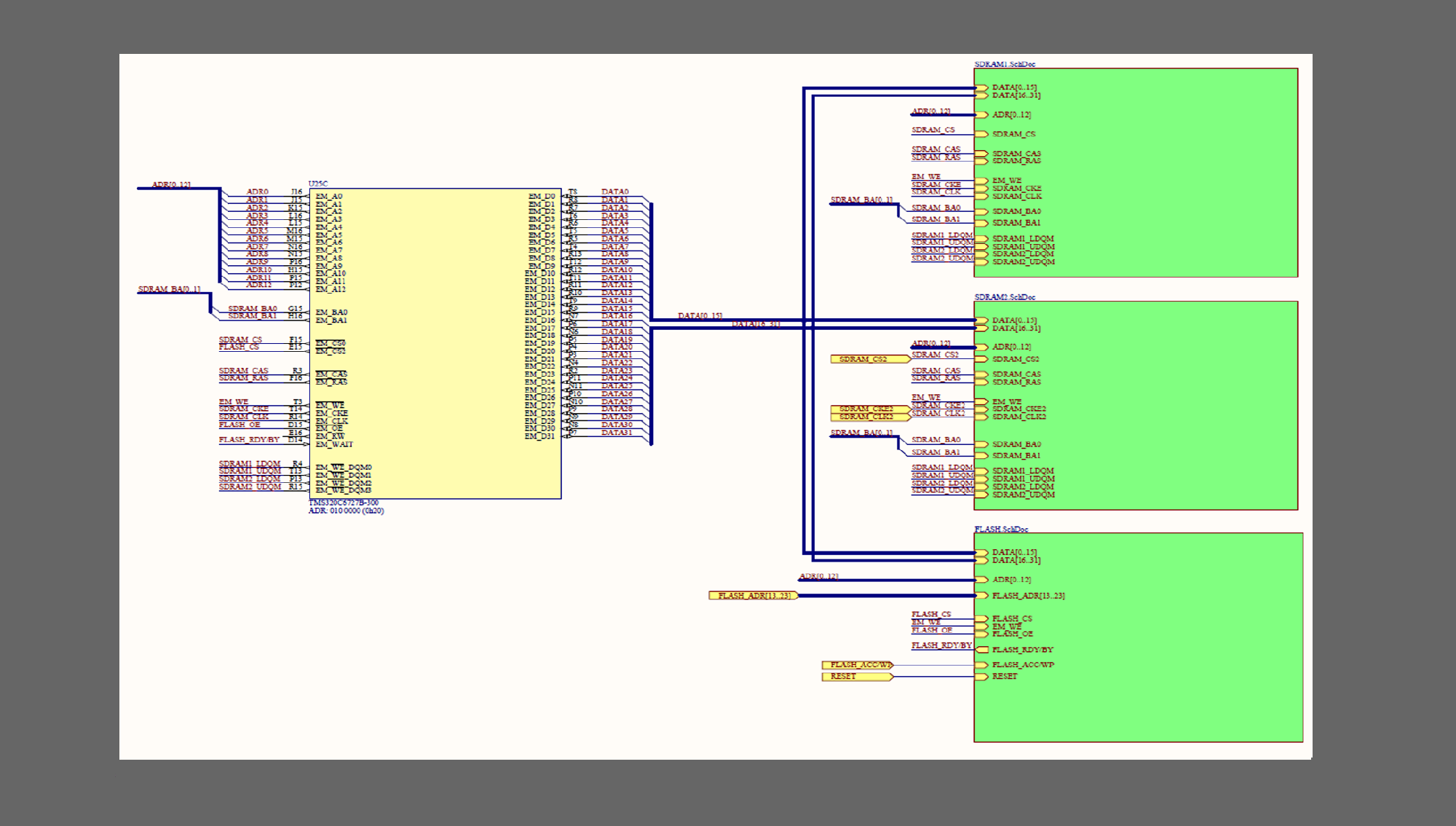The image size is (1456, 826).
Task: Select the FLASH.SchDoc sheet symbol title
Action: 1001,530
